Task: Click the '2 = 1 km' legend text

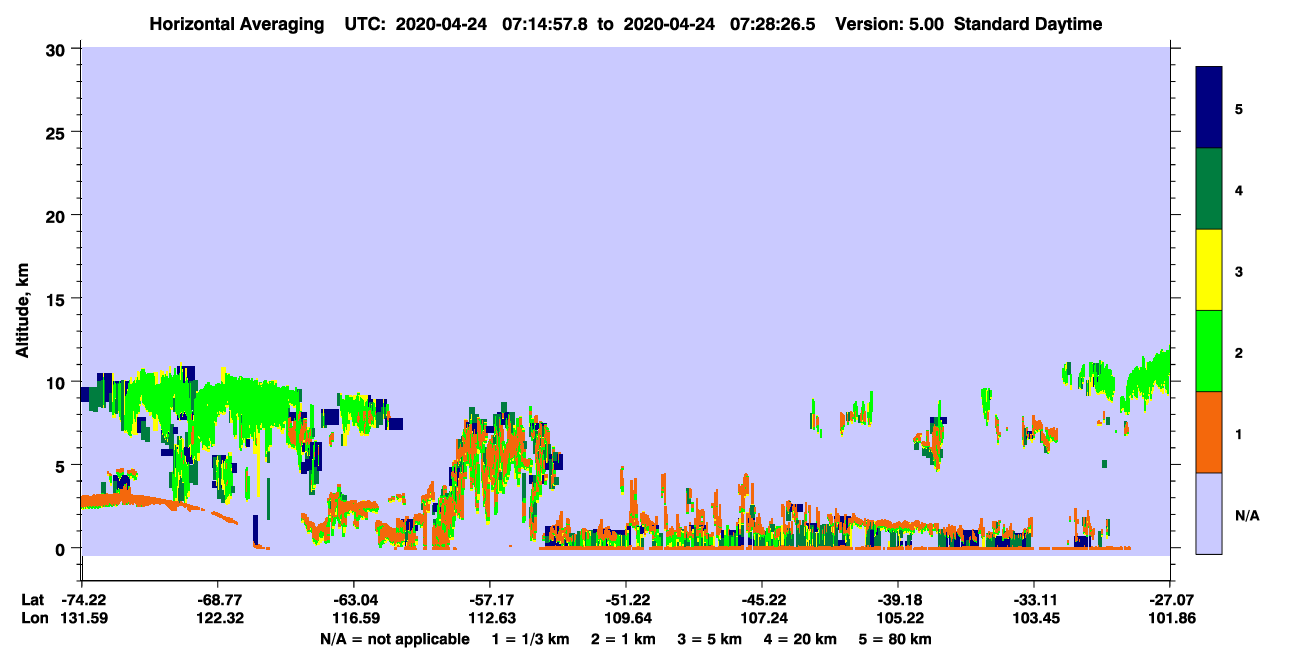Action: 625,639
